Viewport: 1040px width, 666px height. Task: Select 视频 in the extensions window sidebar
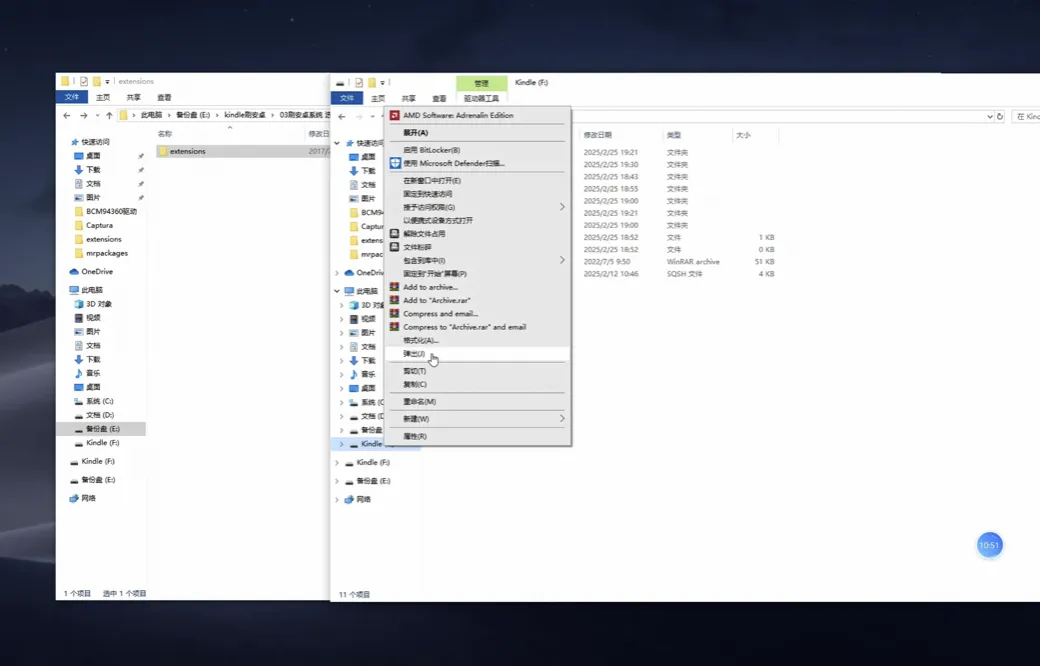click(87, 318)
